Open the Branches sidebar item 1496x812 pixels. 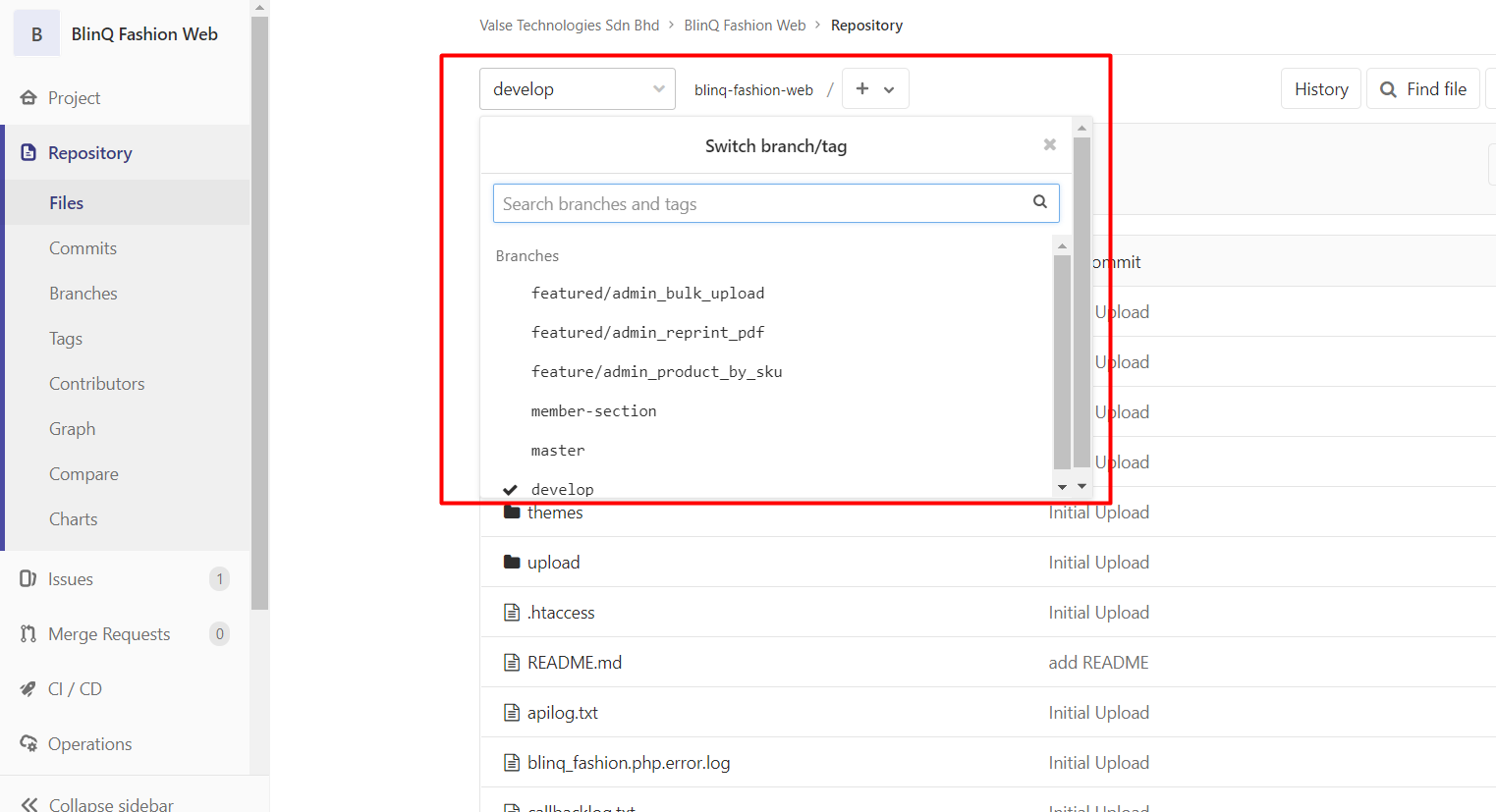coord(83,294)
